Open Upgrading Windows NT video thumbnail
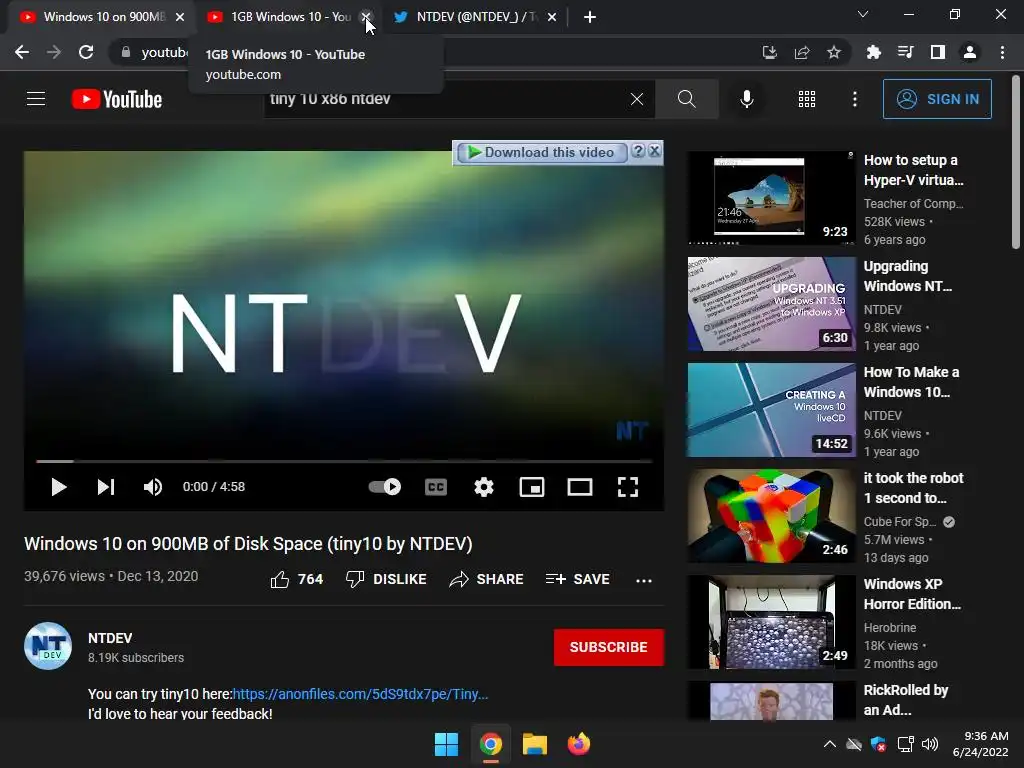The image size is (1024, 768). [x=771, y=304]
